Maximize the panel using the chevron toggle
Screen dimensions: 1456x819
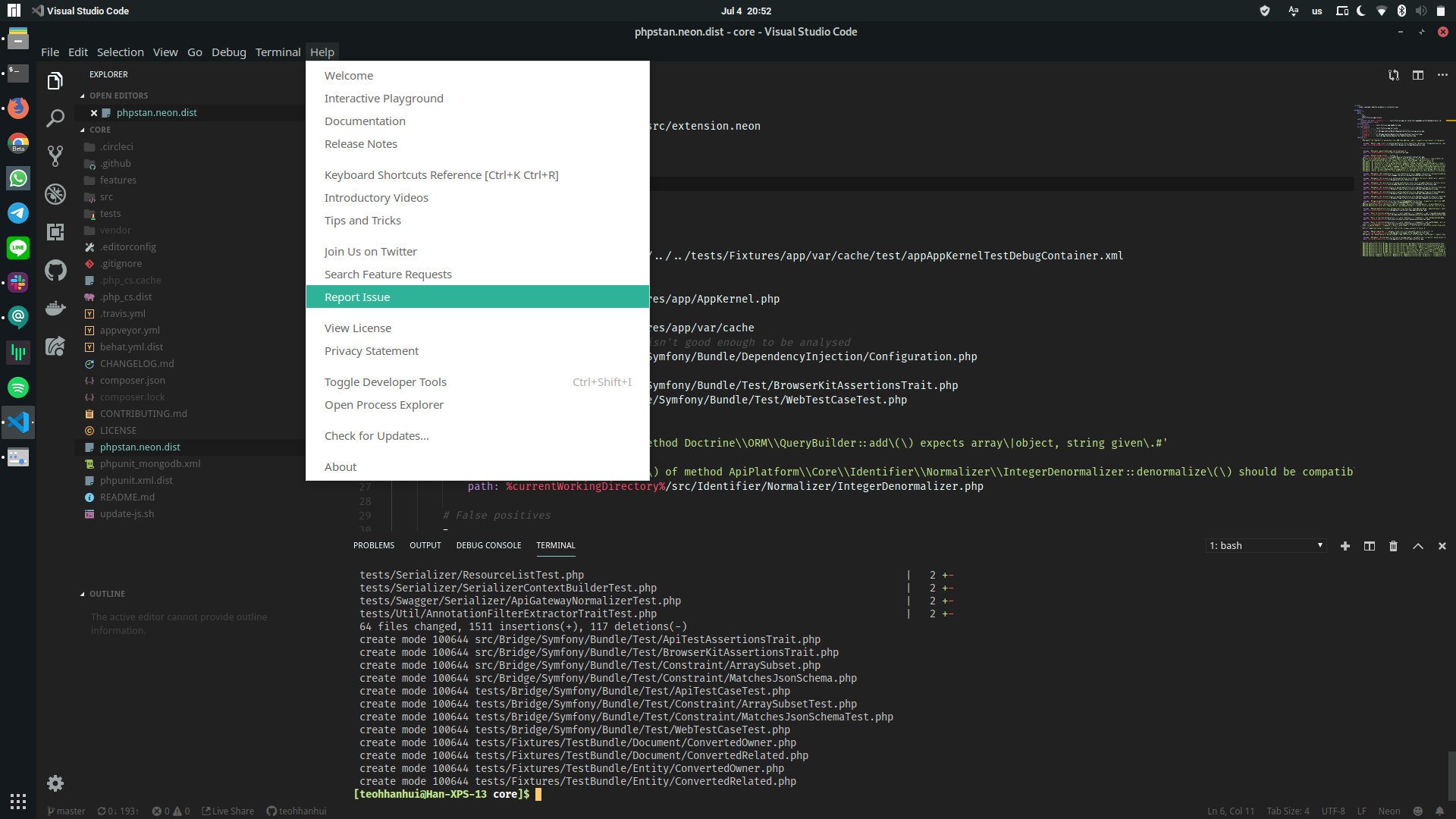(x=1417, y=545)
